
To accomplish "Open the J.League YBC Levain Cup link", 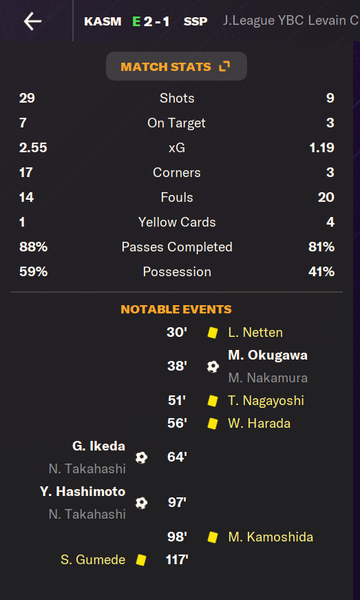I will tap(291, 21).
